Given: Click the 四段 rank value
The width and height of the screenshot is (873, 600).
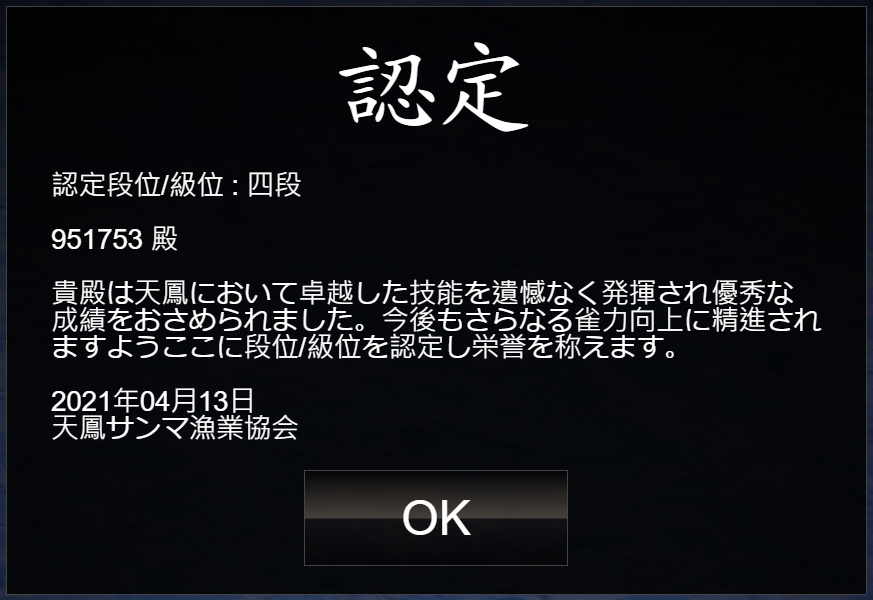Looking at the screenshot, I should pyautogui.click(x=274, y=185).
